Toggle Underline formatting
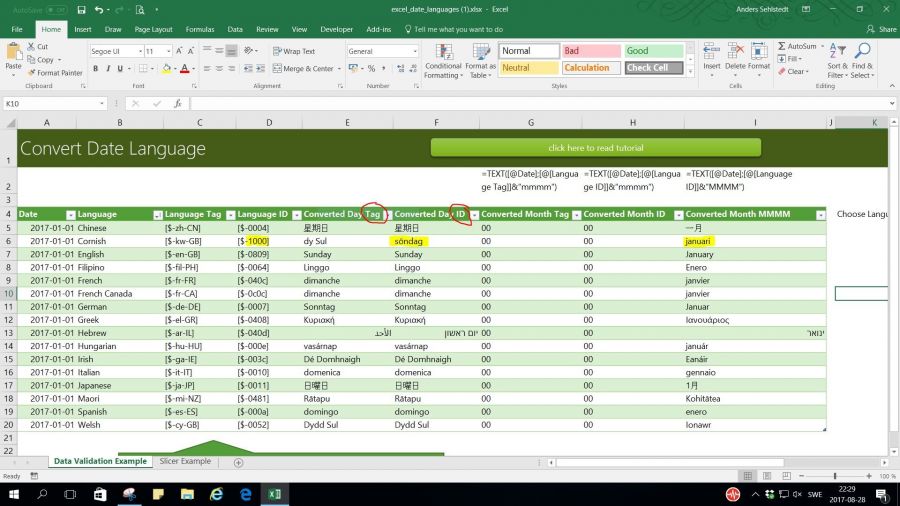The image size is (900, 506). pos(120,68)
